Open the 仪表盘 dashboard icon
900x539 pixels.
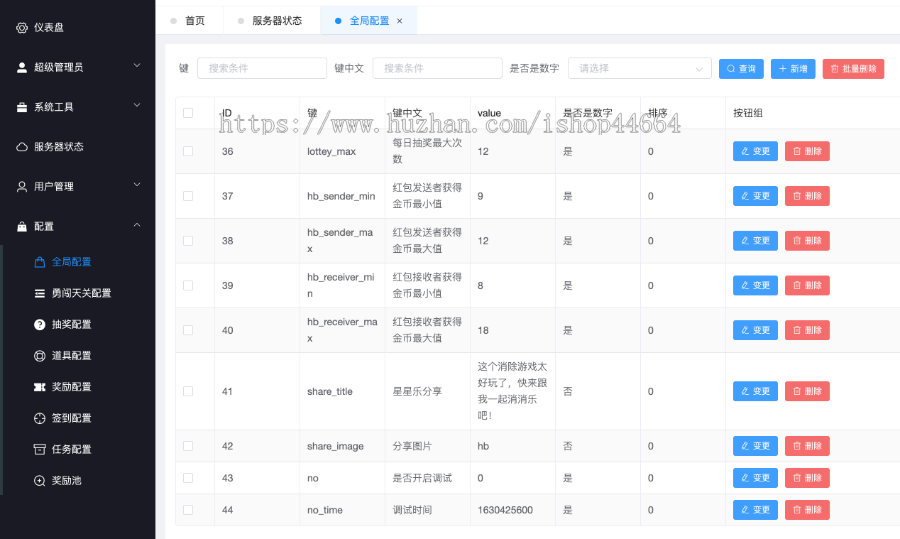coord(22,28)
